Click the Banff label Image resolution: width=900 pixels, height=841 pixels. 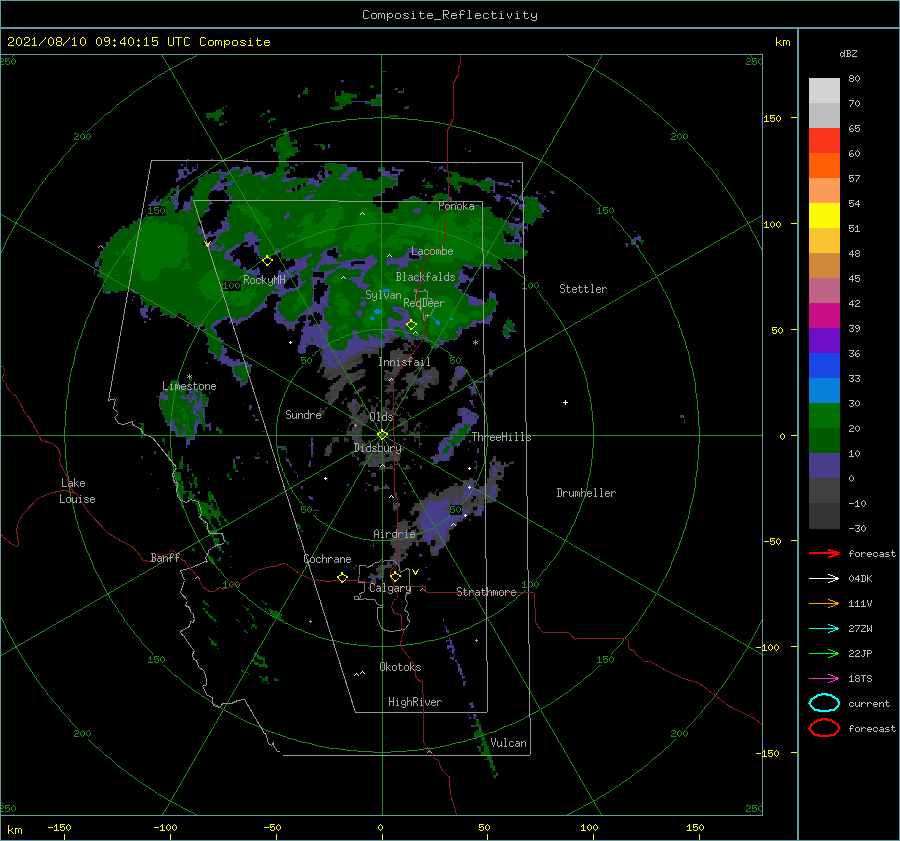[165, 557]
